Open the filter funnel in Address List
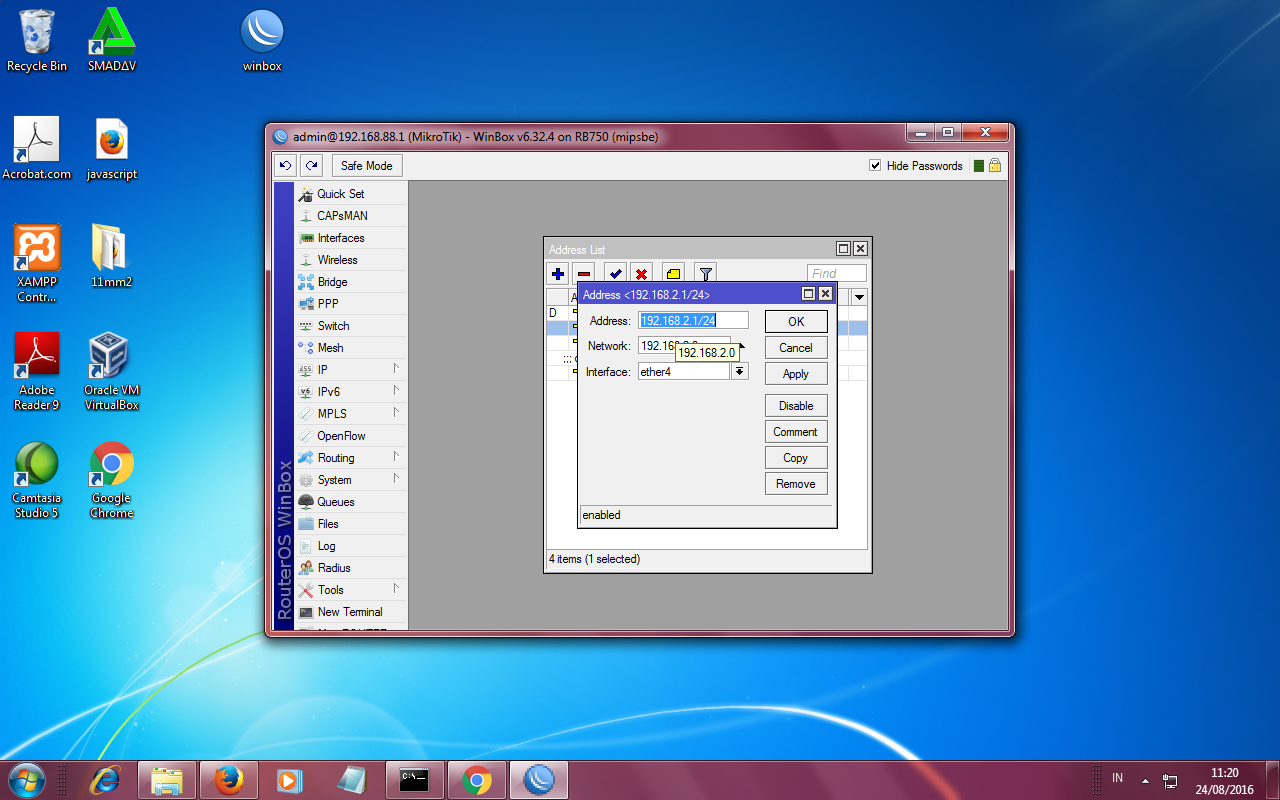This screenshot has height=800, width=1280. pyautogui.click(x=705, y=273)
